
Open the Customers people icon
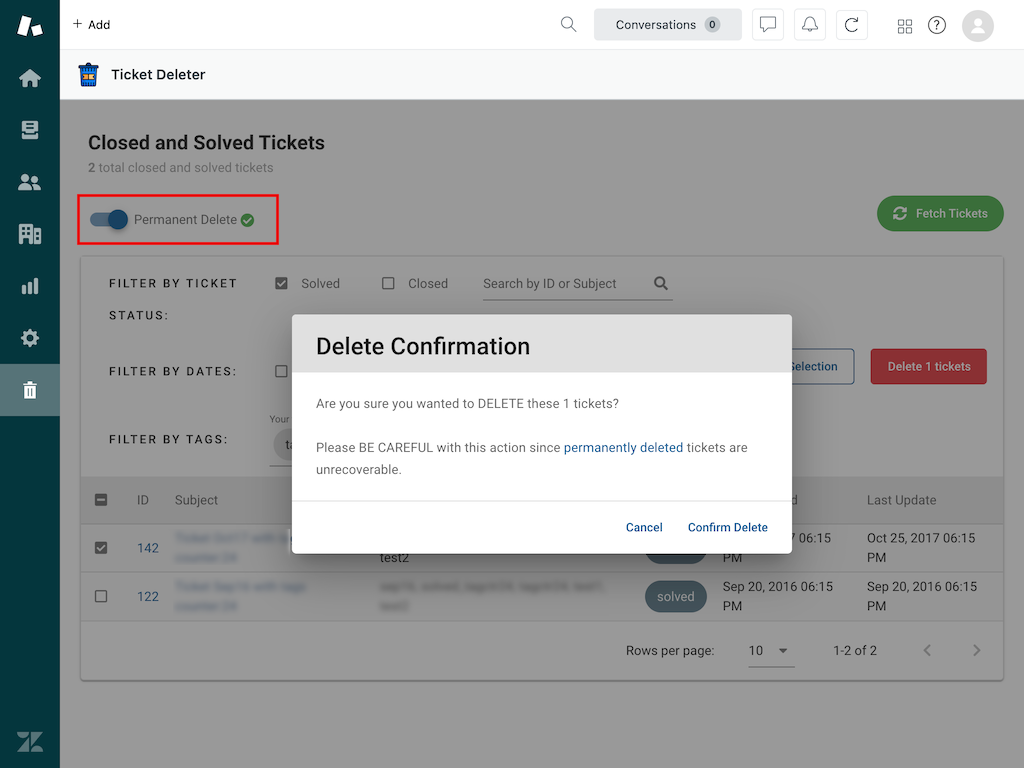click(29, 182)
